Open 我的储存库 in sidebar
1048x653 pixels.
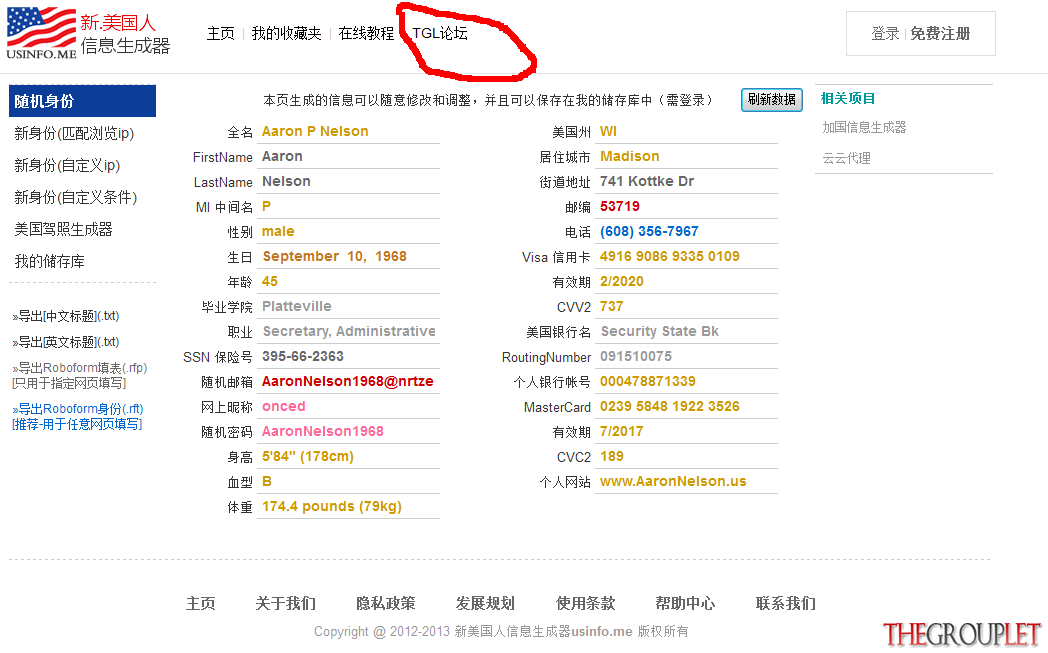point(49,261)
